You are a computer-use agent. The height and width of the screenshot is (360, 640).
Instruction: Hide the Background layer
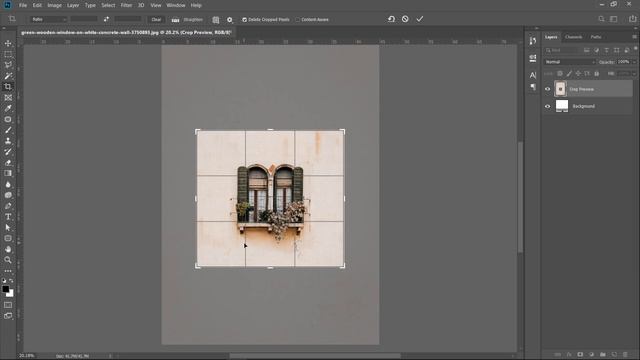(547, 106)
